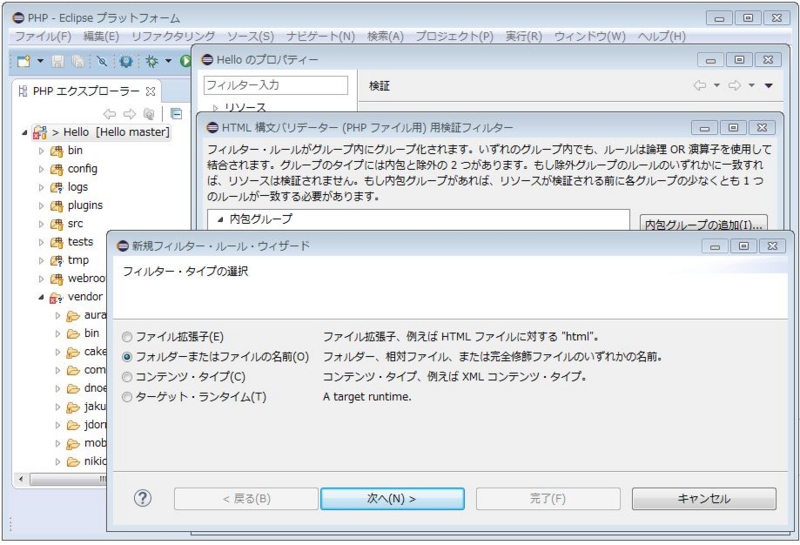800x545 pixels.
Task: Open the ソース(S) menu
Action: (250, 36)
